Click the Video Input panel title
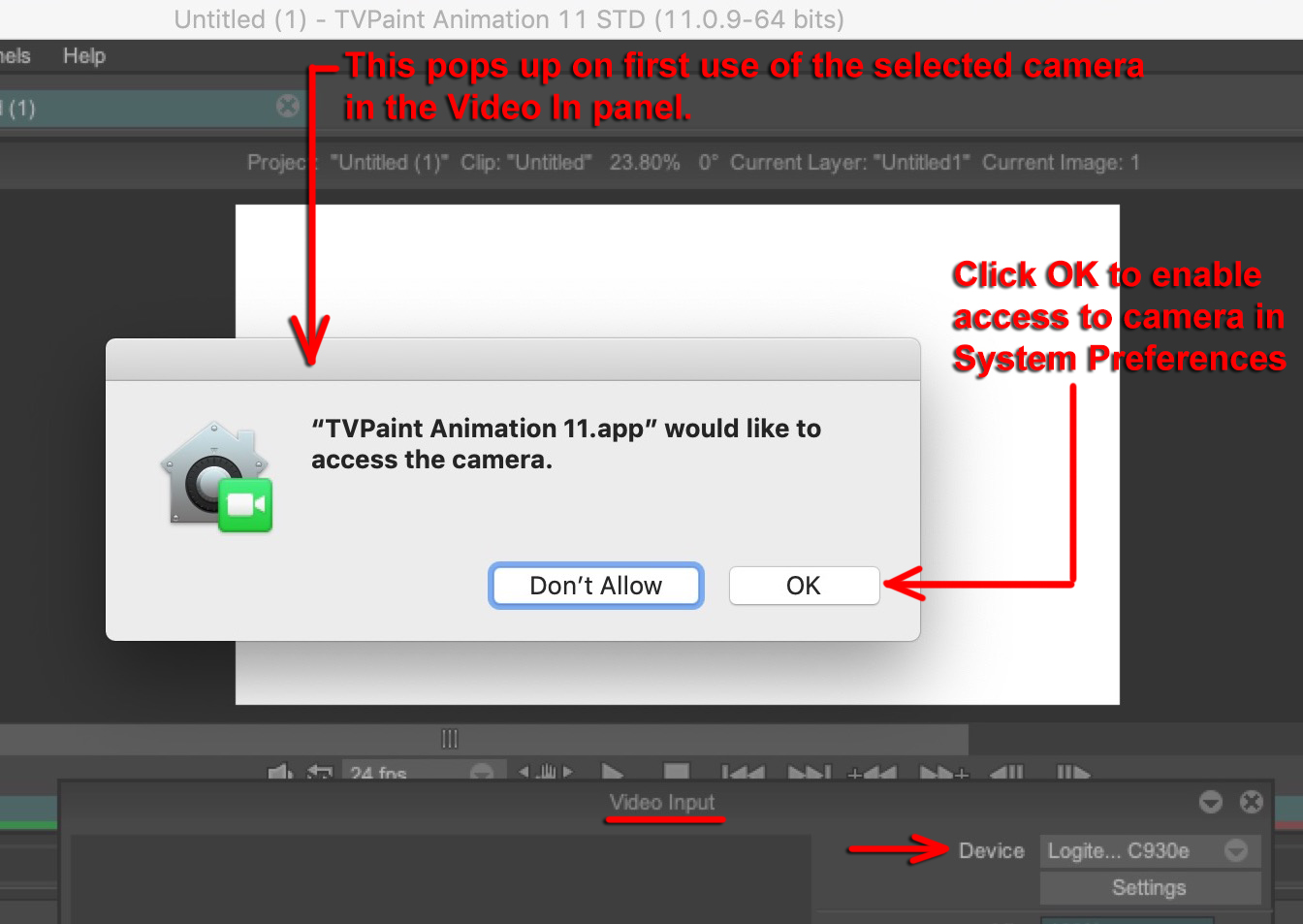1303x924 pixels. point(662,802)
